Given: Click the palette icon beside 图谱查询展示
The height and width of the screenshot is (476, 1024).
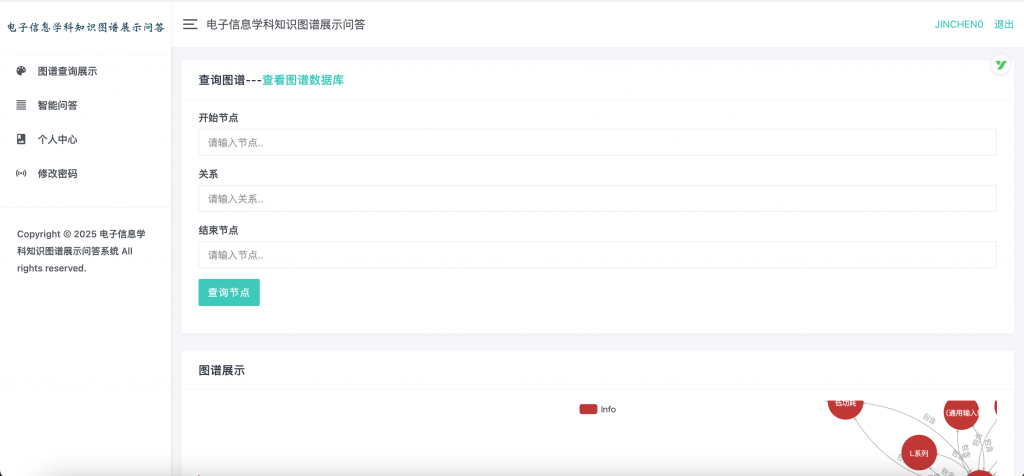Looking at the screenshot, I should click(x=21, y=71).
